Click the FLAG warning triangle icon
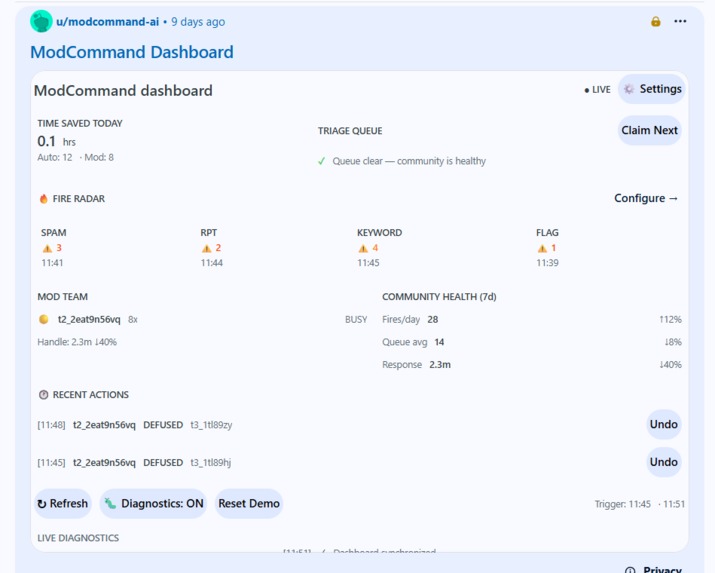 point(542,248)
